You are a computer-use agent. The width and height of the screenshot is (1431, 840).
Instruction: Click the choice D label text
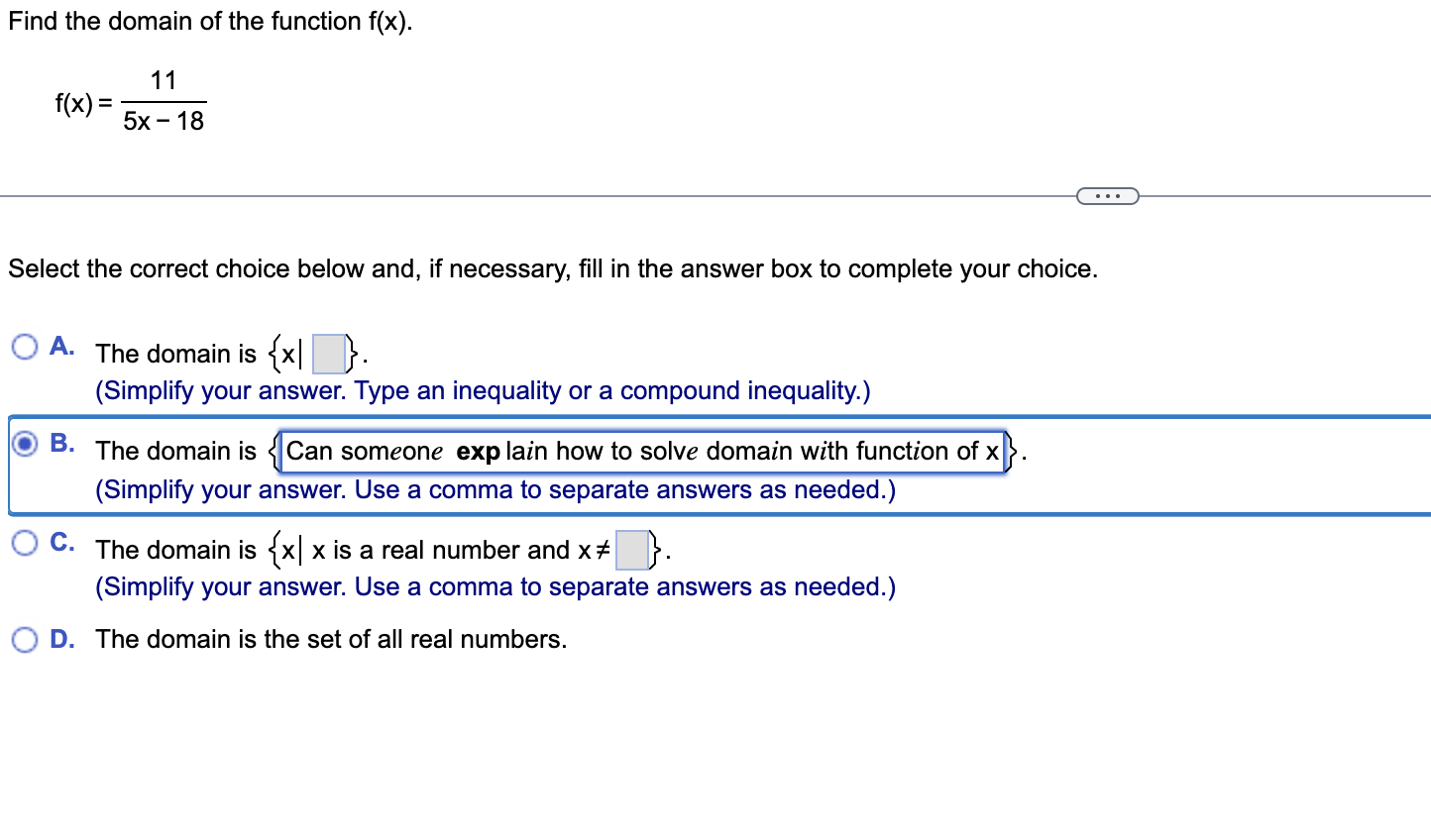coord(60,639)
